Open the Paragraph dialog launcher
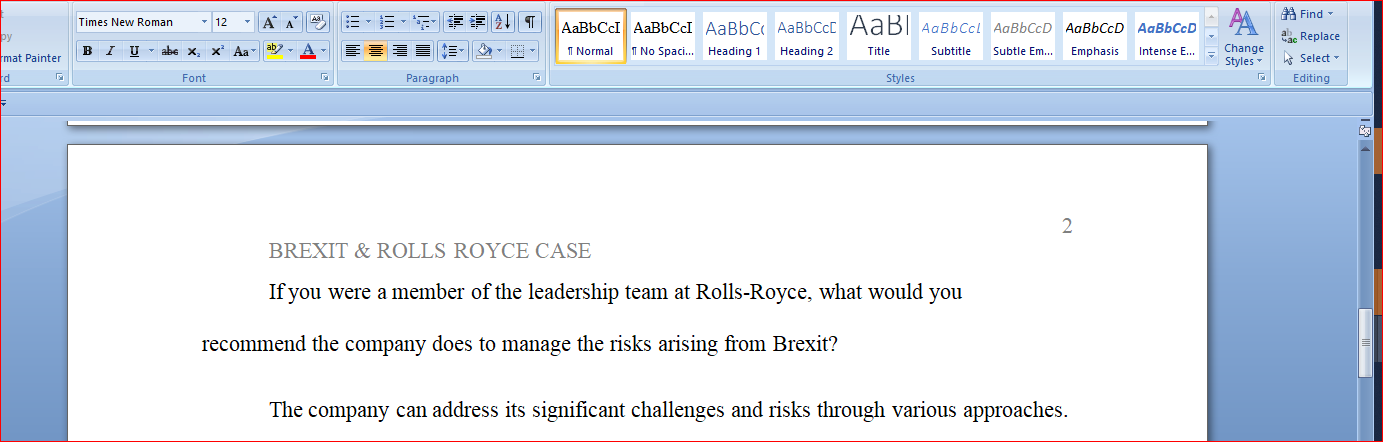 [536, 77]
